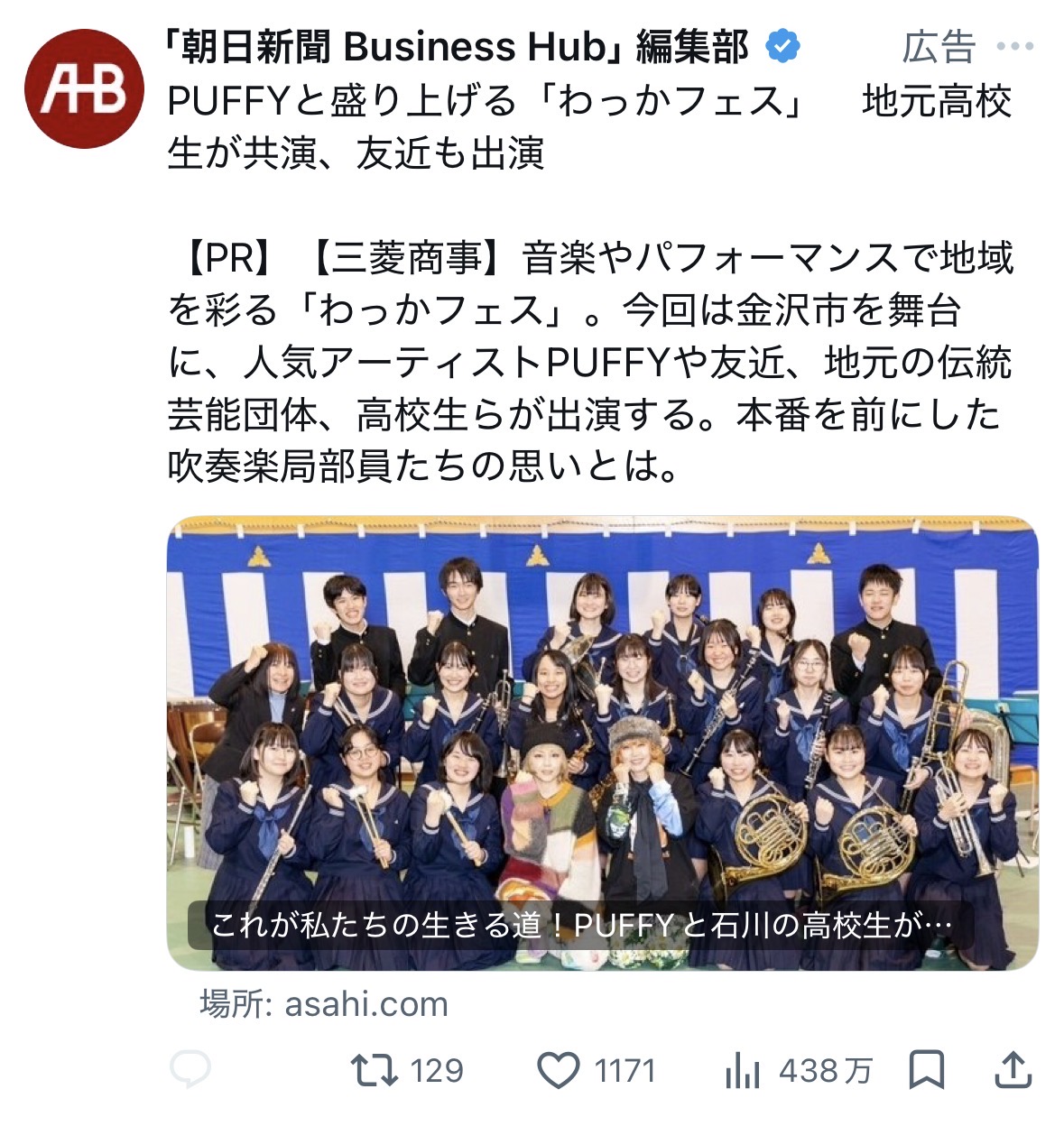Click the reply speech bubble icon

tap(190, 1070)
